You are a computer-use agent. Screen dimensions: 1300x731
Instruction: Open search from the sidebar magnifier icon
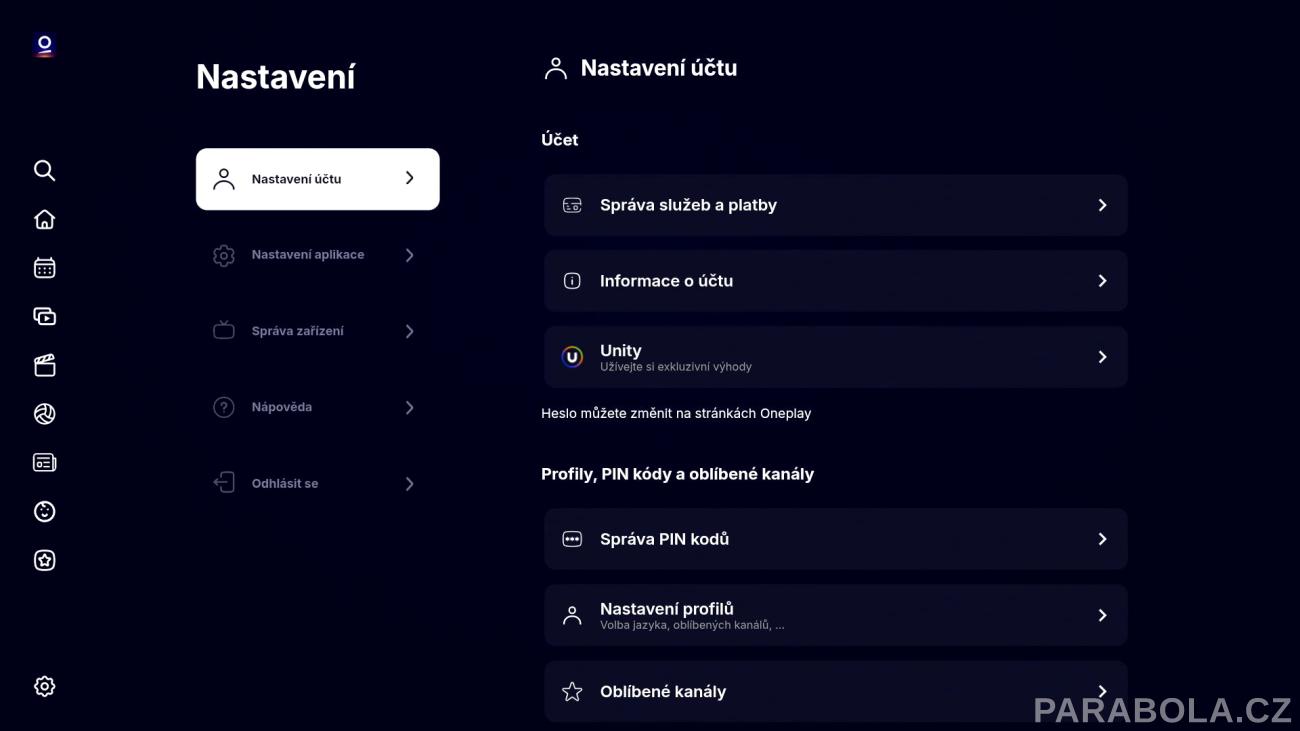click(44, 170)
